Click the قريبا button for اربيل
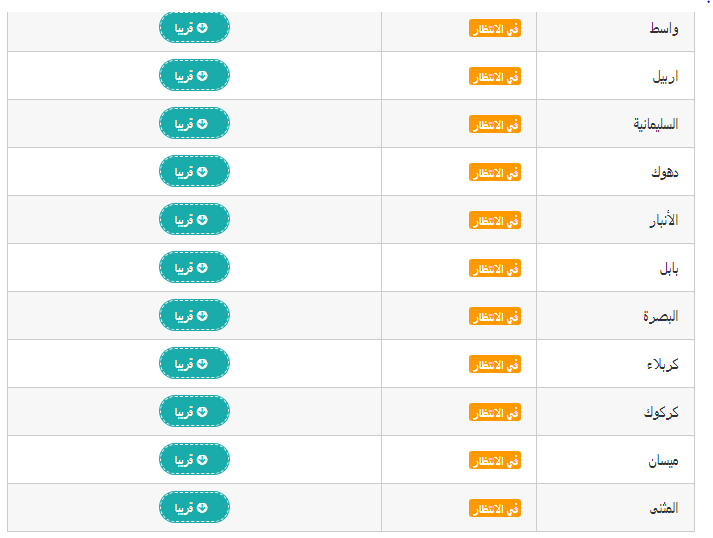 click(194, 75)
